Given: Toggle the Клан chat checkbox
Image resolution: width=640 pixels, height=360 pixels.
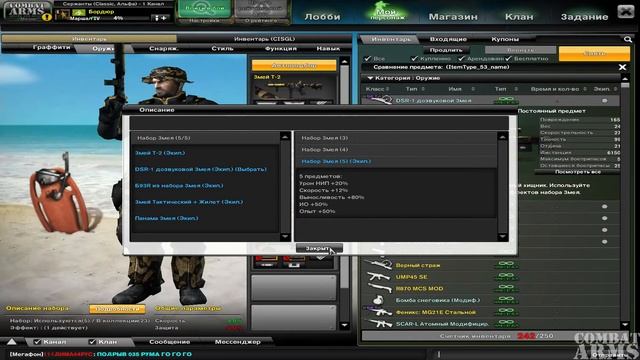Looking at the screenshot, I should click(x=92, y=342).
